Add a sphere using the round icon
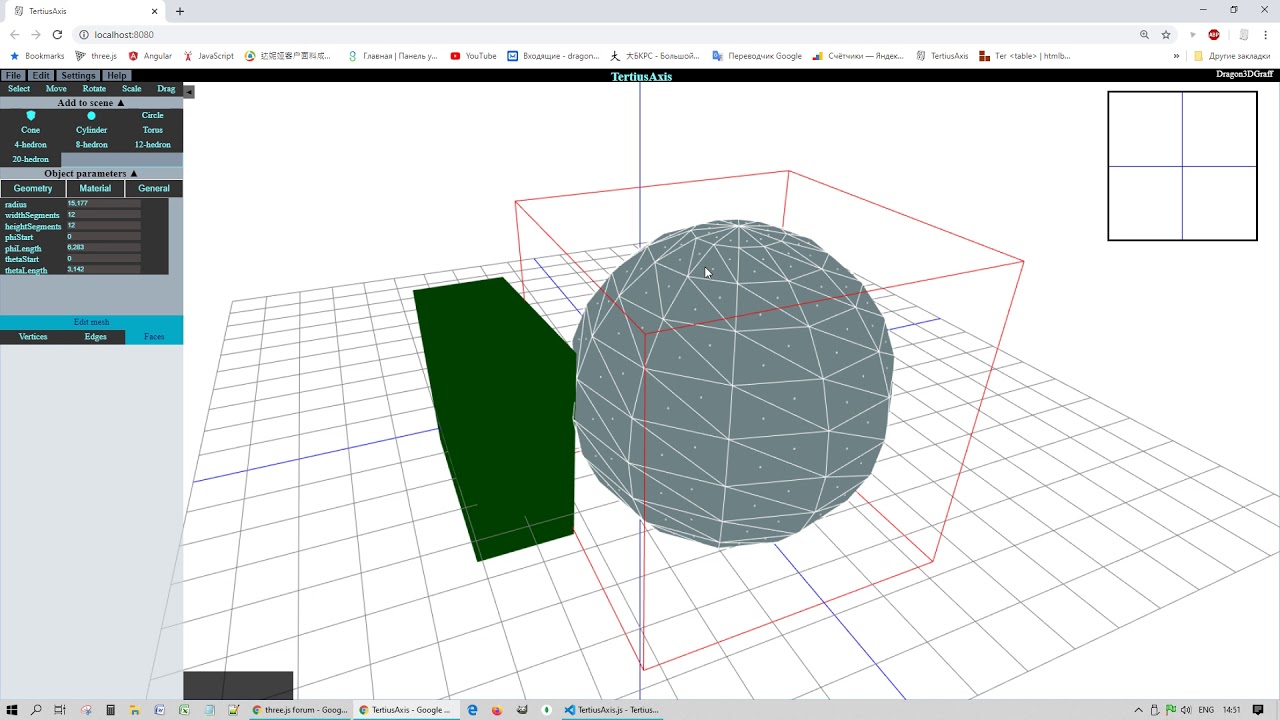Screen dimensions: 1280x720 [x=92, y=116]
